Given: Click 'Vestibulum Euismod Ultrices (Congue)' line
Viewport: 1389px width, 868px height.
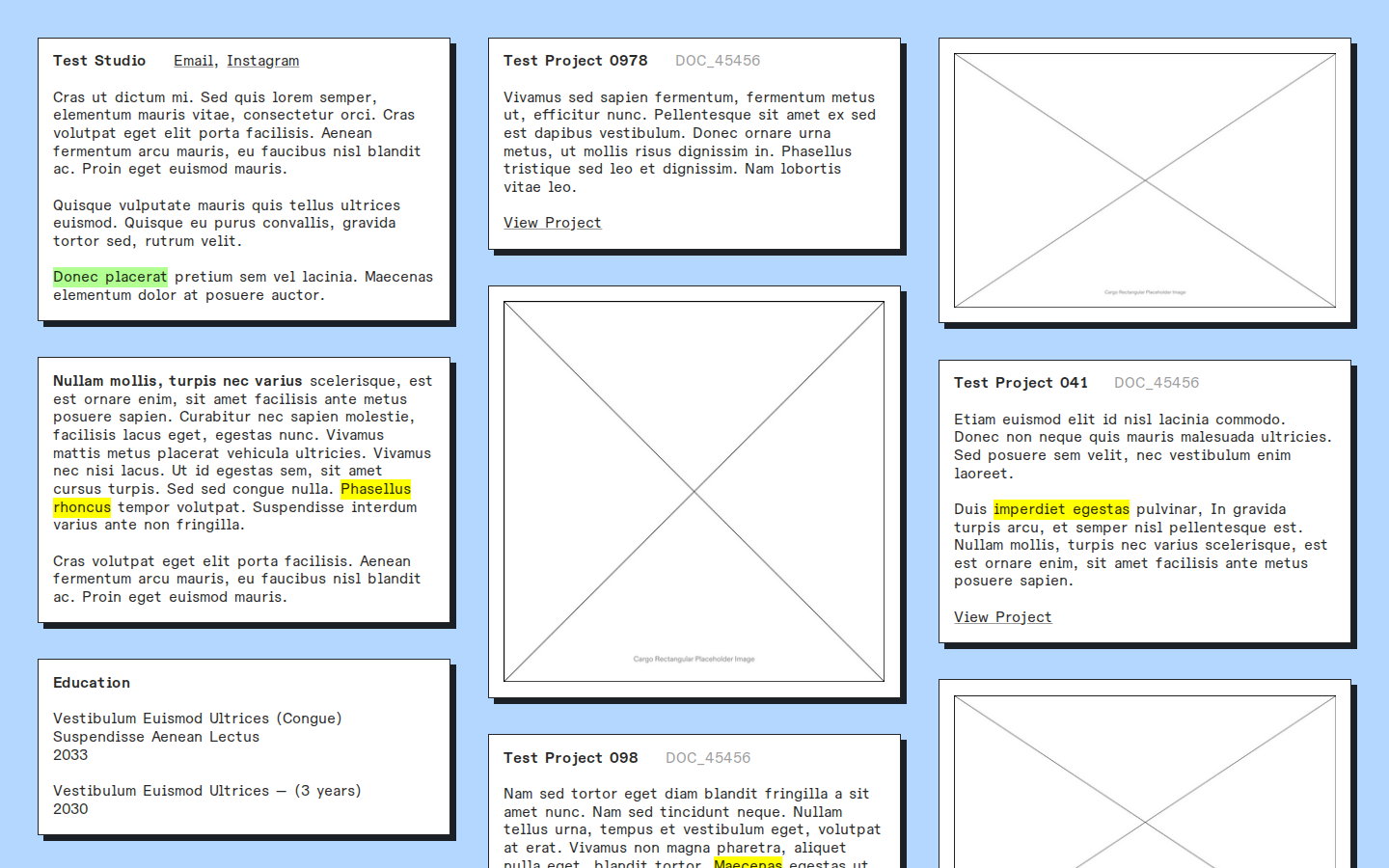Looking at the screenshot, I should 198,719.
